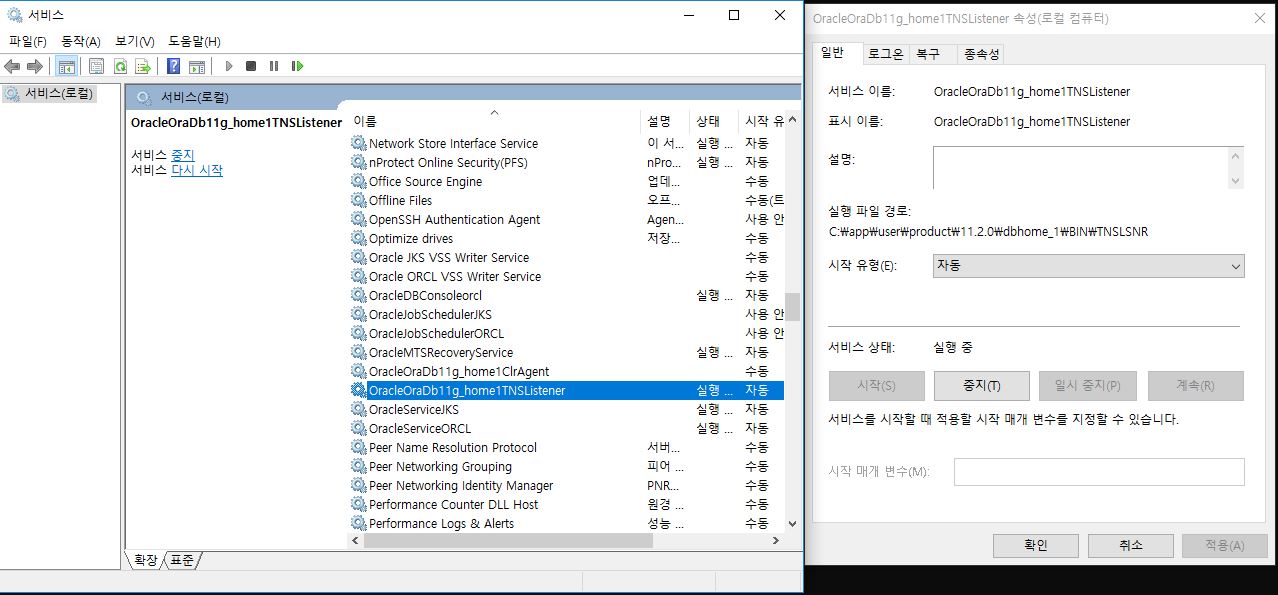Toggle the show/hide console tree toolbar icon

tap(66, 66)
